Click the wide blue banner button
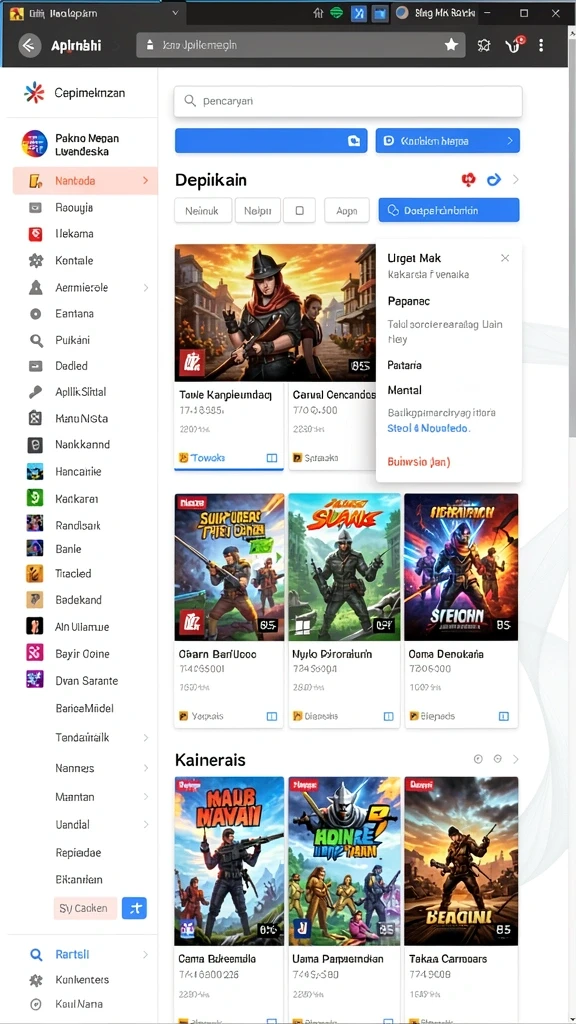This screenshot has height=1024, width=576. click(271, 140)
